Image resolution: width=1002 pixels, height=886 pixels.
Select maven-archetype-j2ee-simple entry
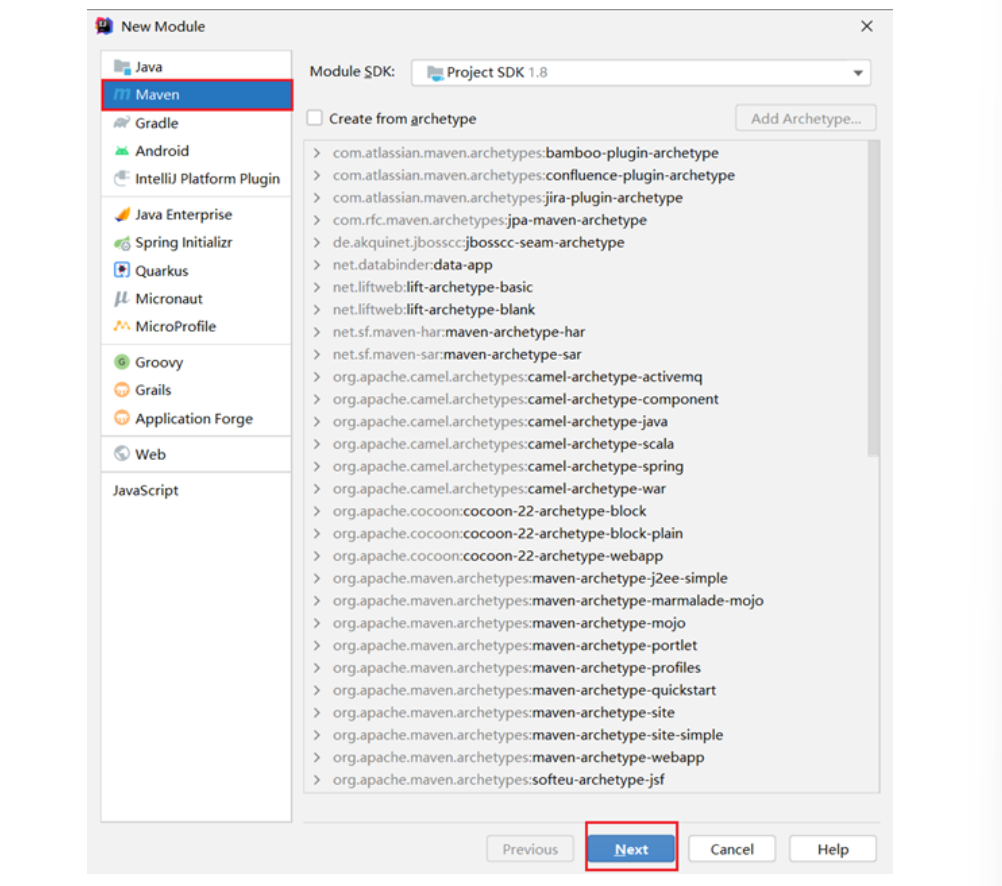tap(530, 578)
